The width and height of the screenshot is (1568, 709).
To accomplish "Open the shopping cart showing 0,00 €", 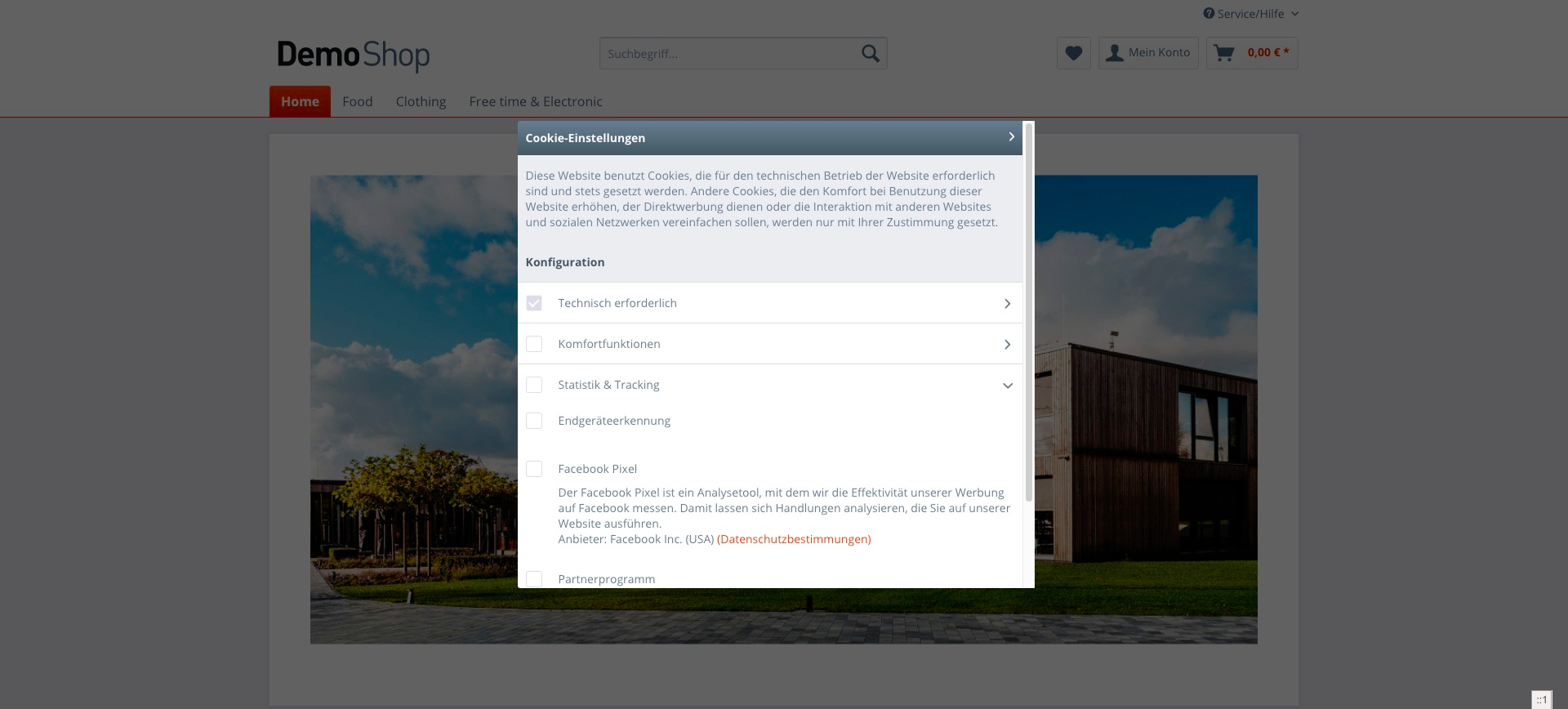I will [1252, 53].
